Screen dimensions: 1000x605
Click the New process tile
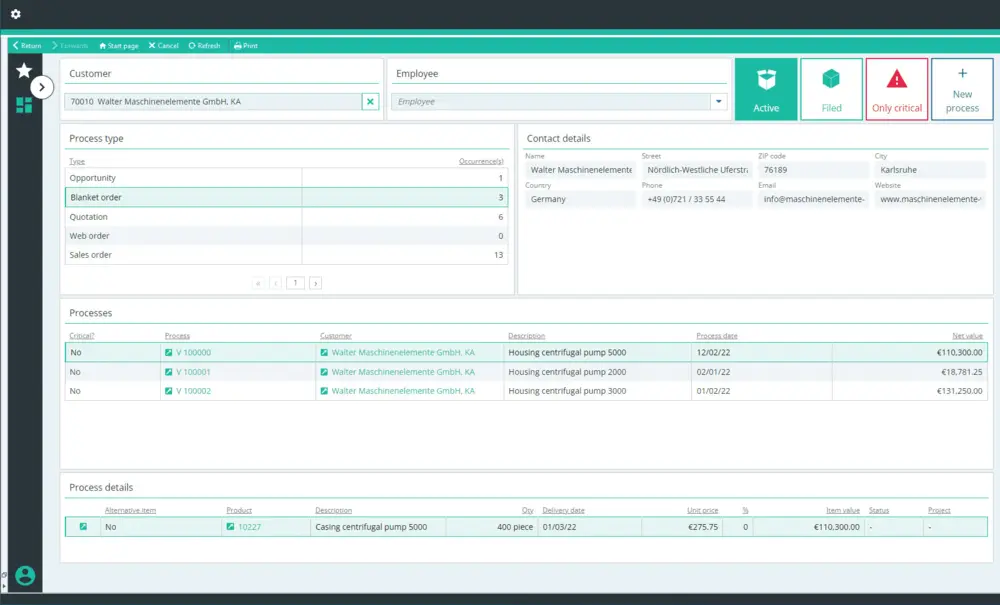tap(962, 89)
